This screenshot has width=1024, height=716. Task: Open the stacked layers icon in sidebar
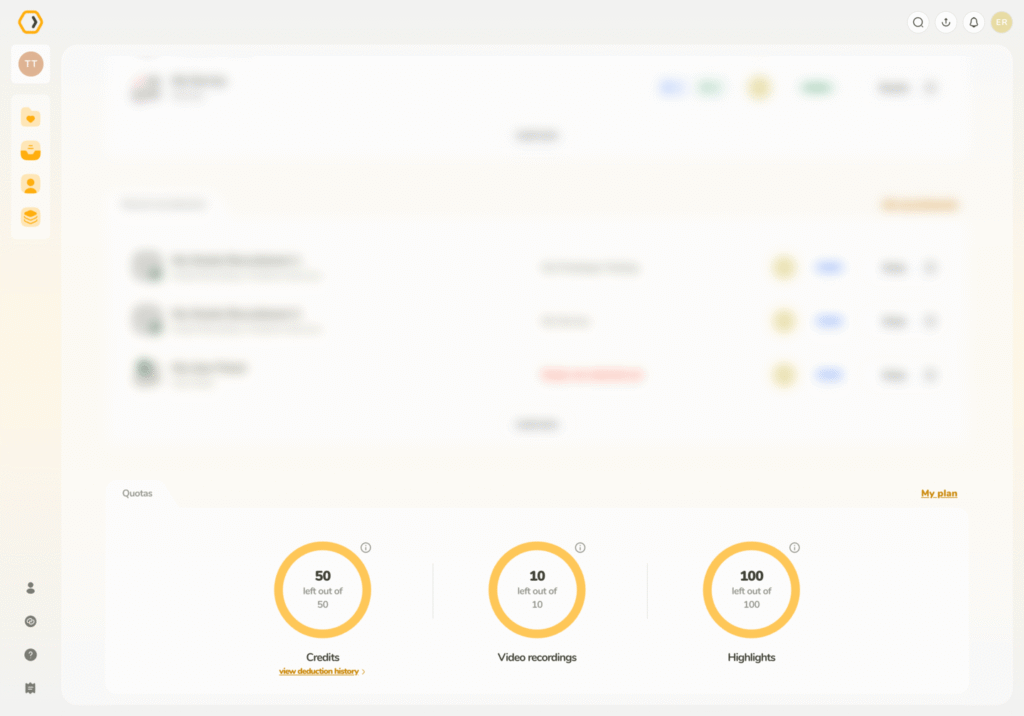[x=31, y=217]
